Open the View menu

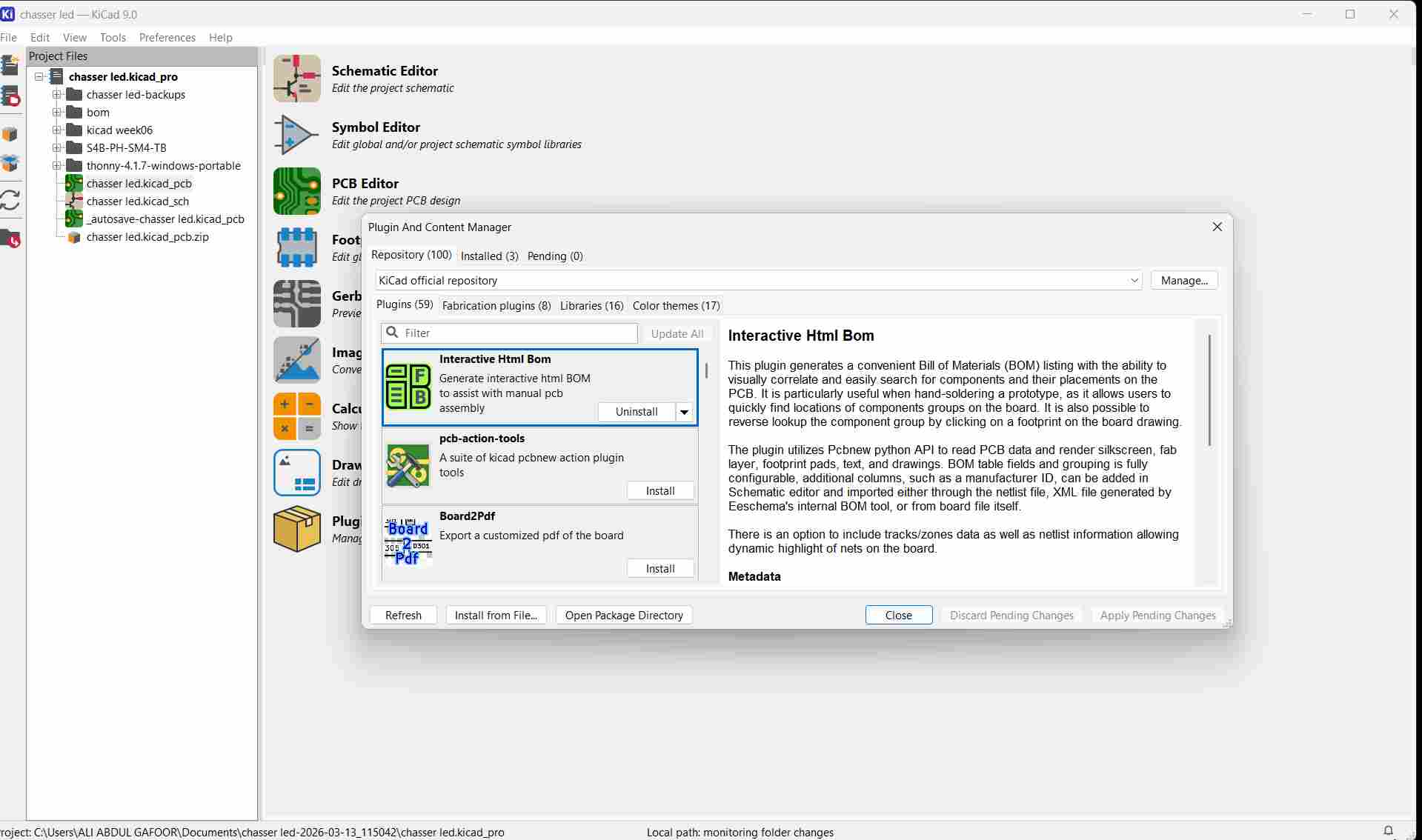75,37
